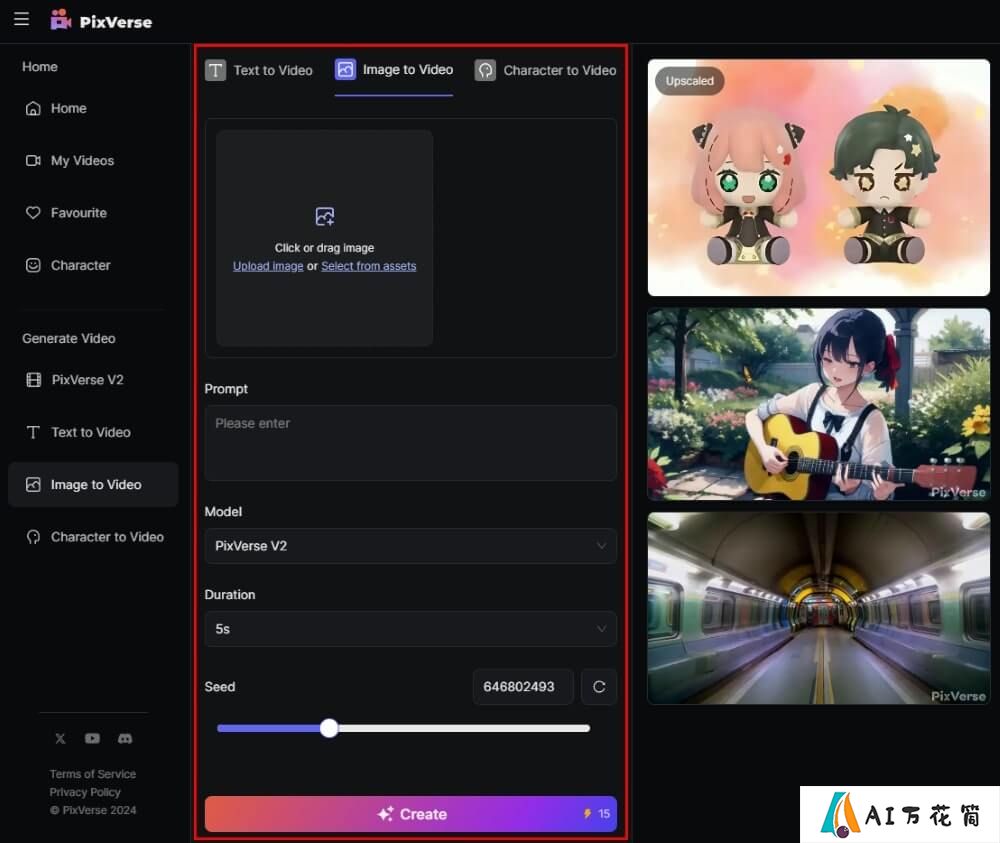Click the 15 credits cost on Create button
The height and width of the screenshot is (843, 1000).
[x=604, y=814]
